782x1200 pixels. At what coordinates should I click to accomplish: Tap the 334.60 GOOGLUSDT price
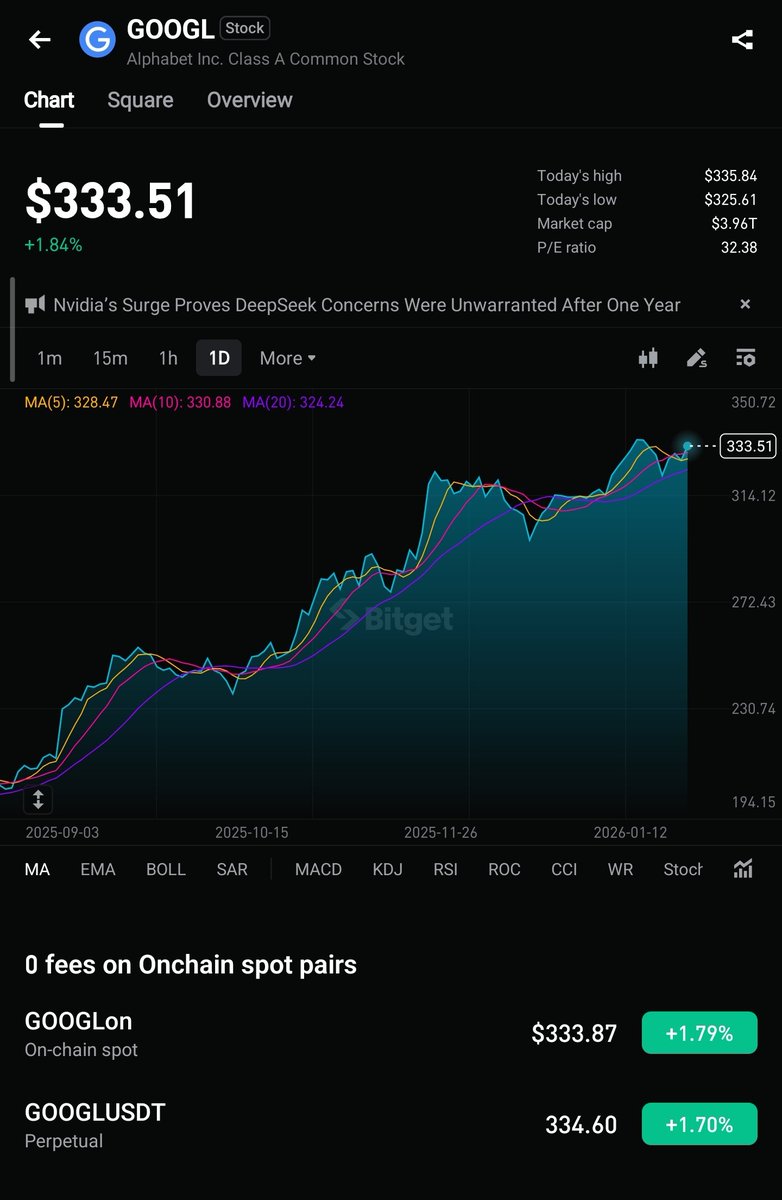[581, 1125]
